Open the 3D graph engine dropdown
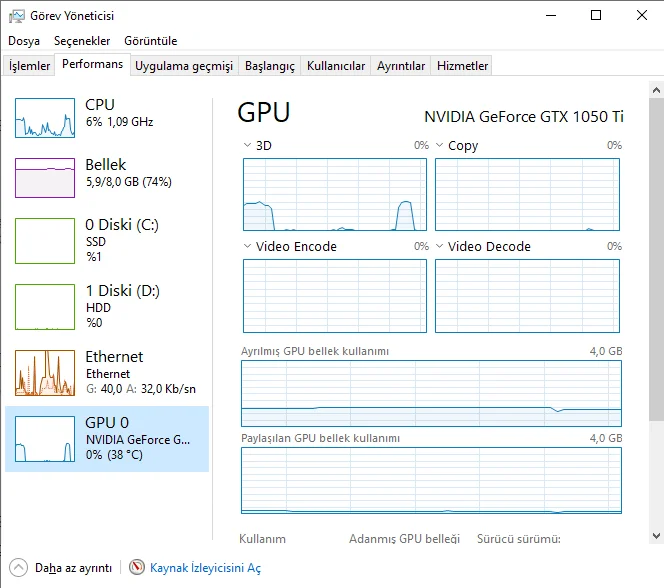The height and width of the screenshot is (588, 664). point(248,146)
